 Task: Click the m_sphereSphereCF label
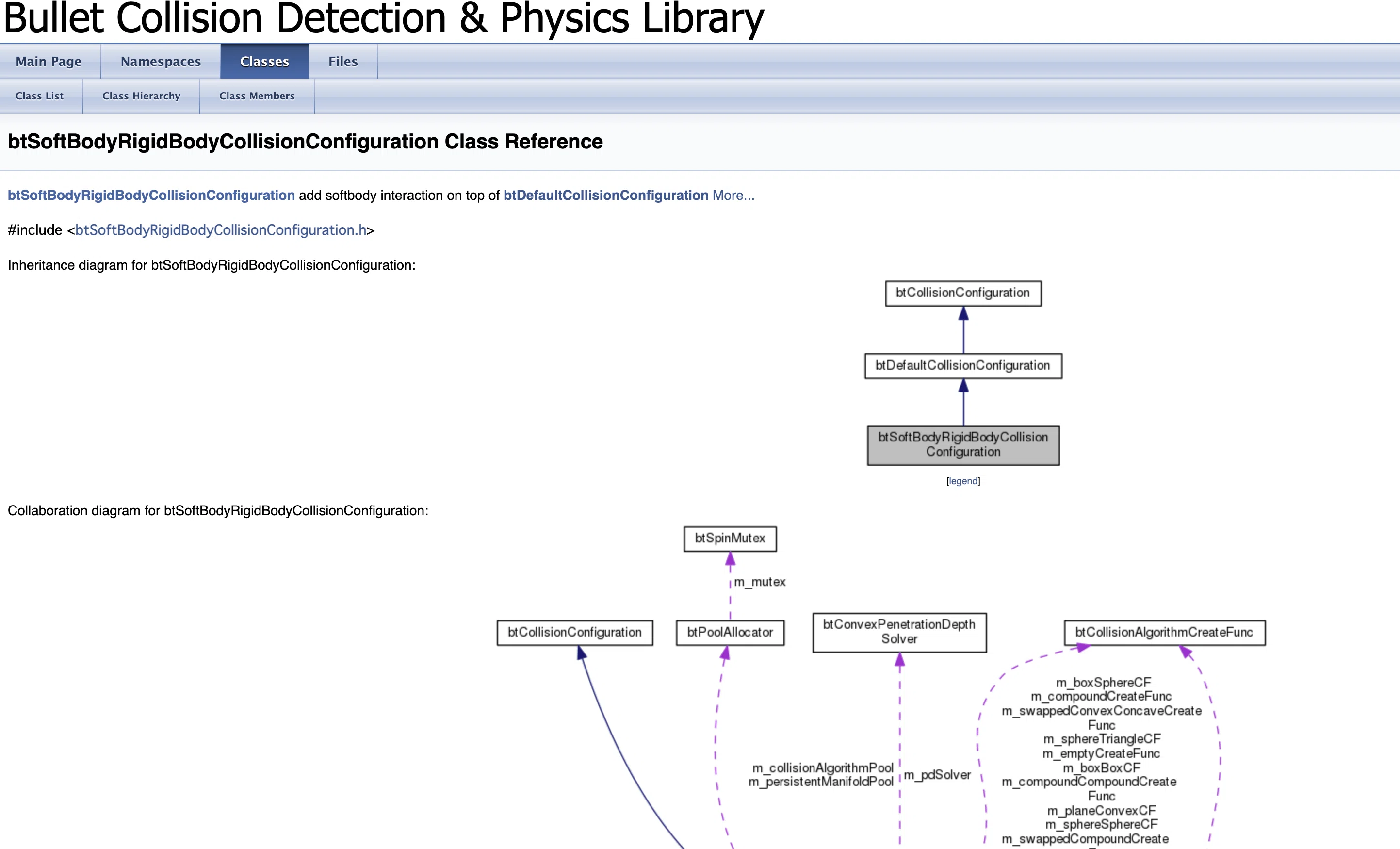[x=1102, y=825]
